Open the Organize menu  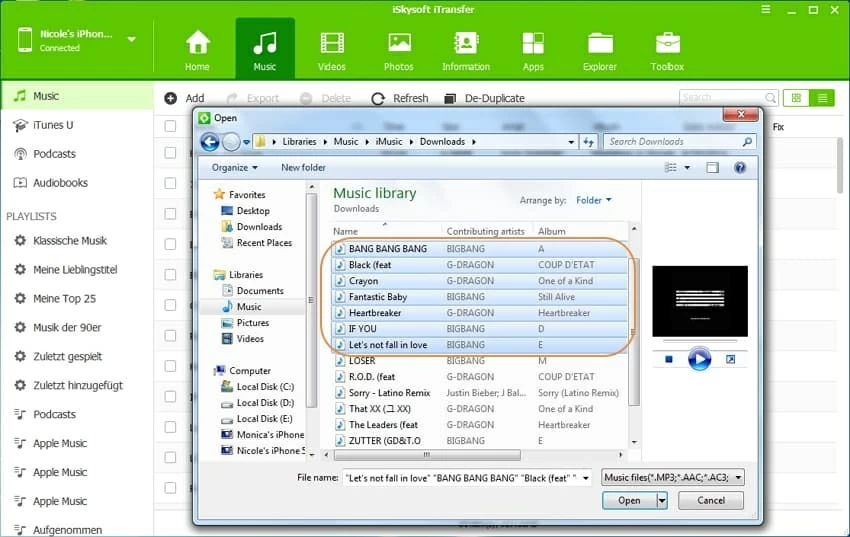tap(234, 168)
